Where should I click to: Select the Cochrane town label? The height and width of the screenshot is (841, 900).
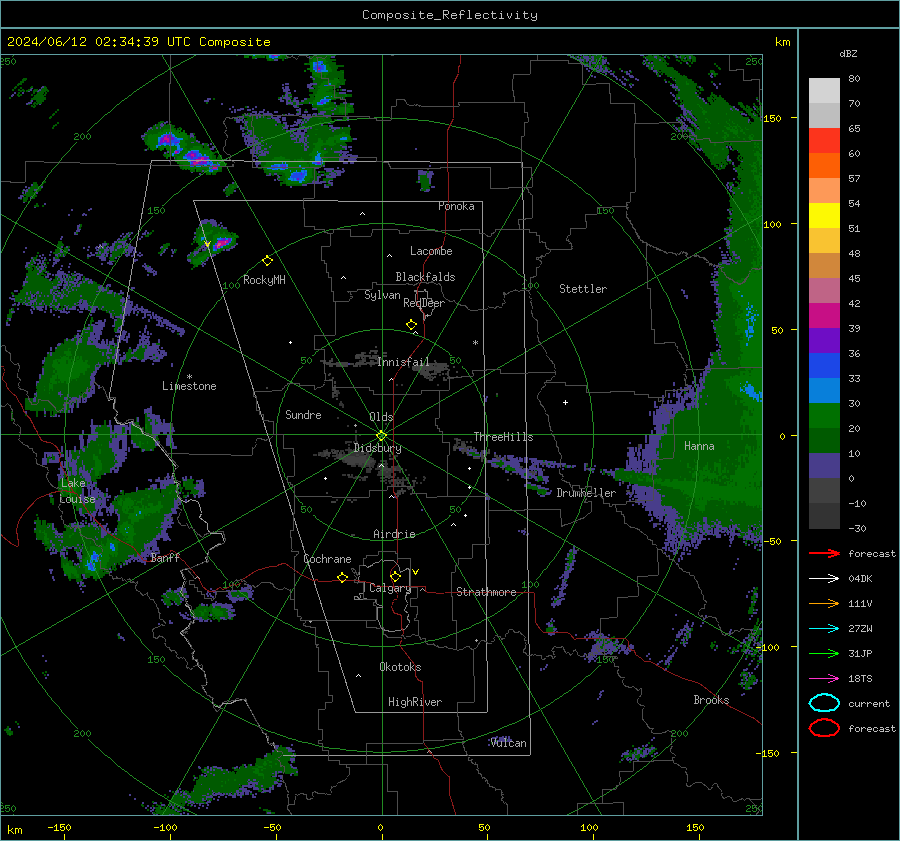pyautogui.click(x=327, y=559)
